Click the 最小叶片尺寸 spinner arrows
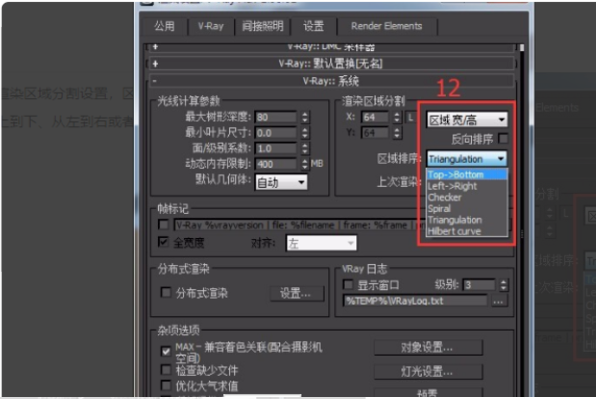 pos(305,133)
